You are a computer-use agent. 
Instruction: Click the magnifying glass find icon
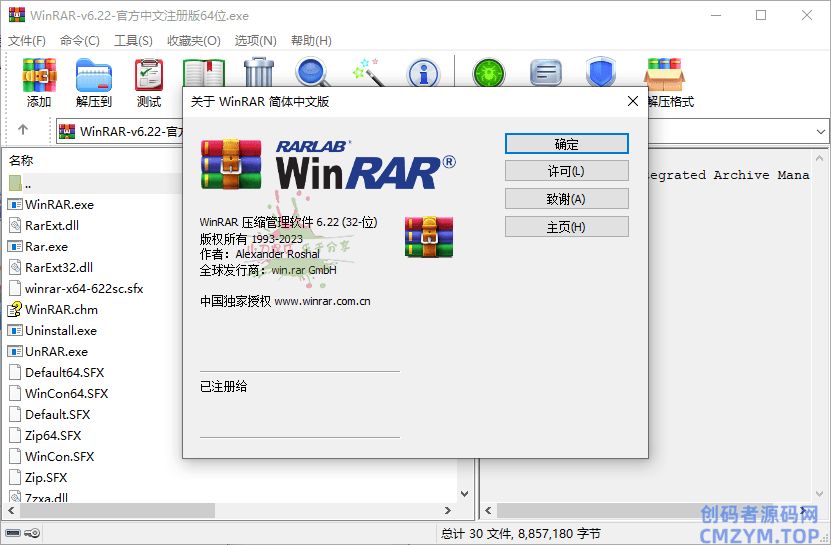312,73
